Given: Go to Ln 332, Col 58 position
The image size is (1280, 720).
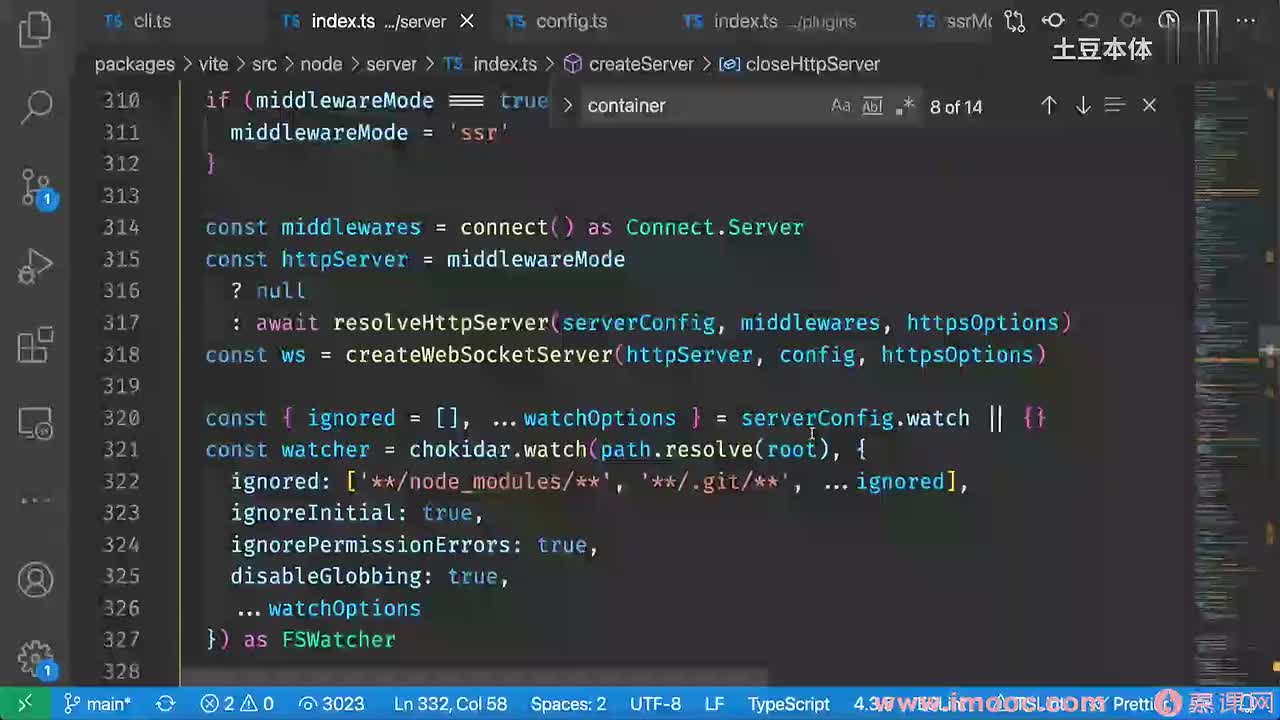Looking at the screenshot, I should coord(450,703).
